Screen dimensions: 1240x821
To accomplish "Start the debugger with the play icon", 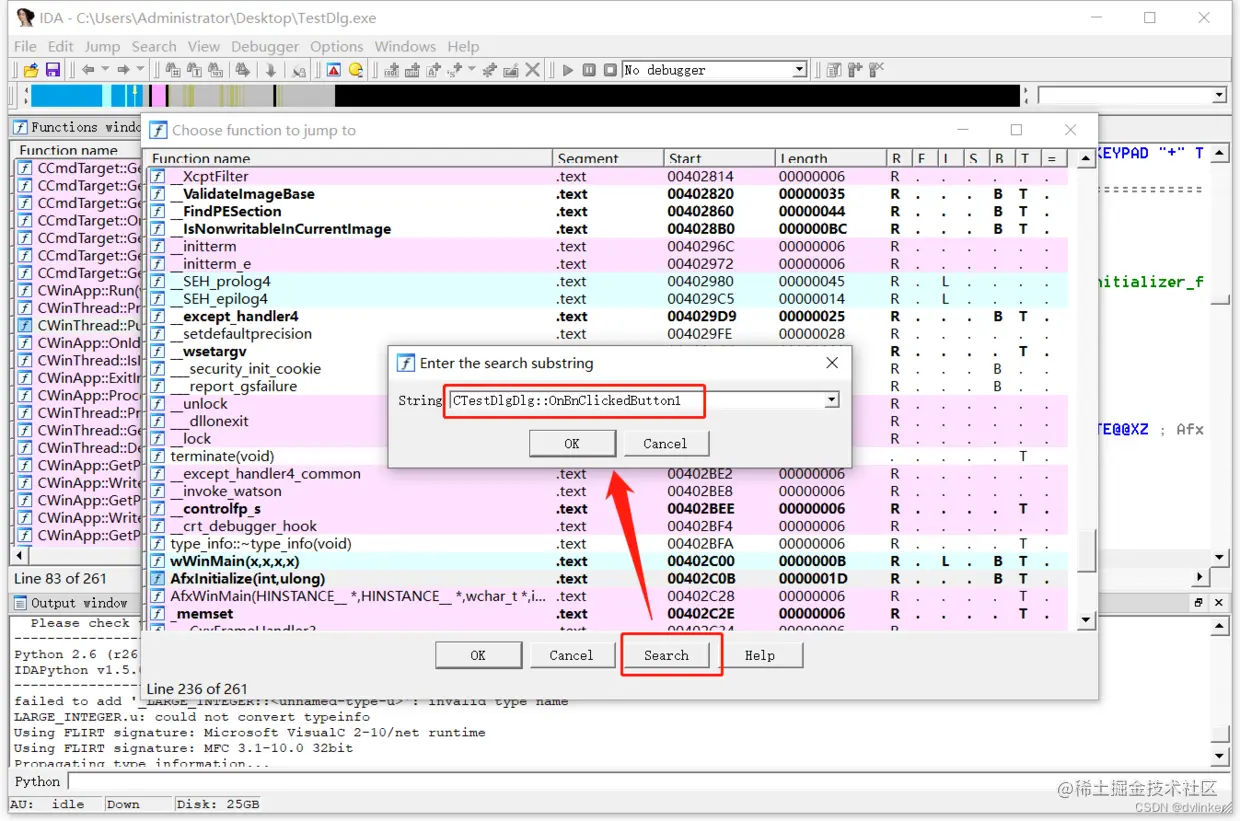I will click(567, 70).
